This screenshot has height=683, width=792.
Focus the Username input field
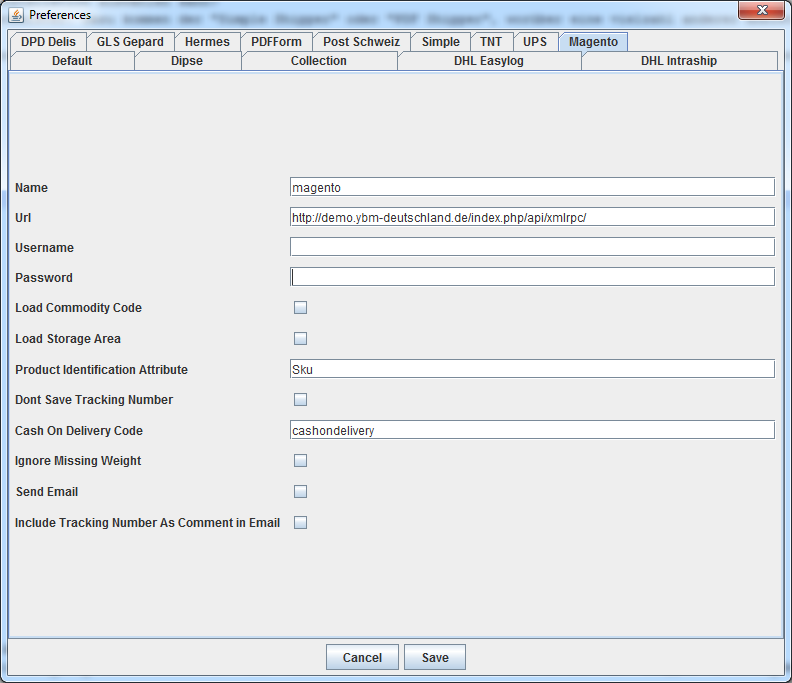532,247
